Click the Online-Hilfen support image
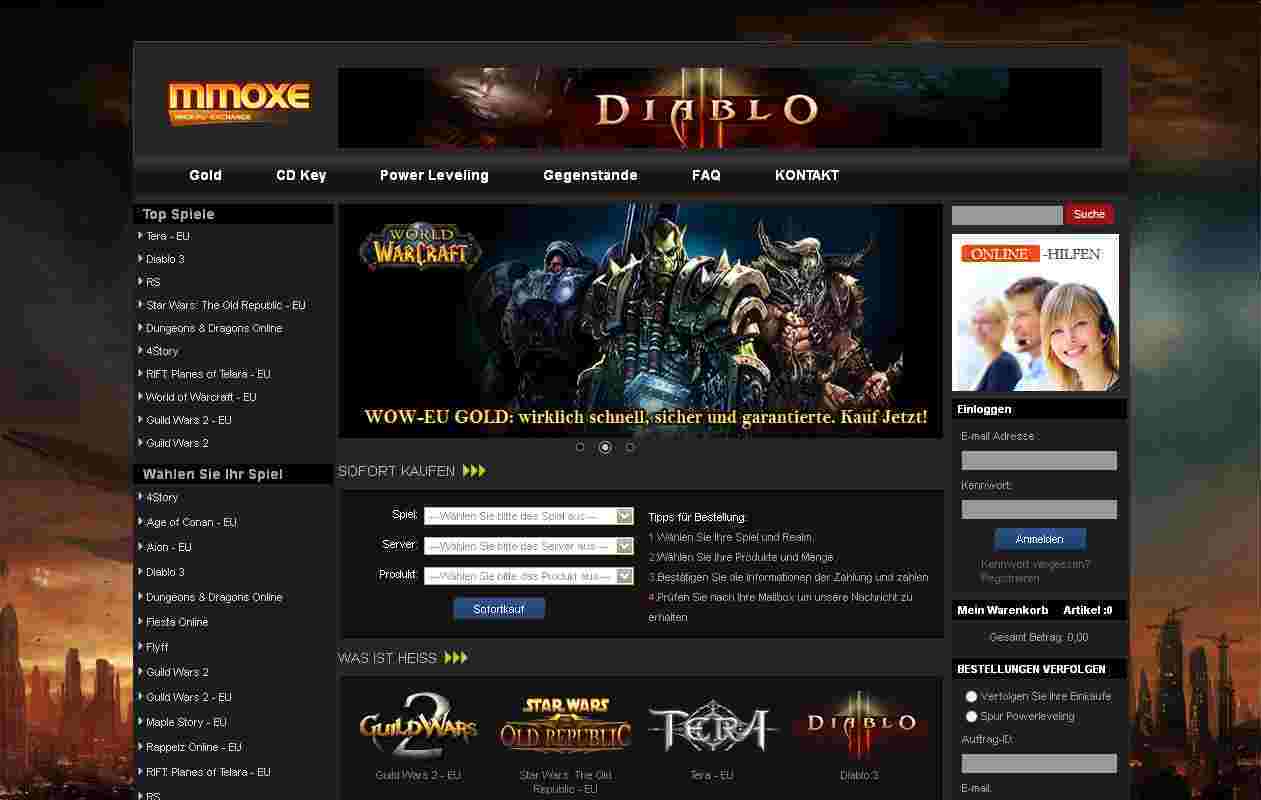This screenshot has height=800, width=1261. point(1035,313)
